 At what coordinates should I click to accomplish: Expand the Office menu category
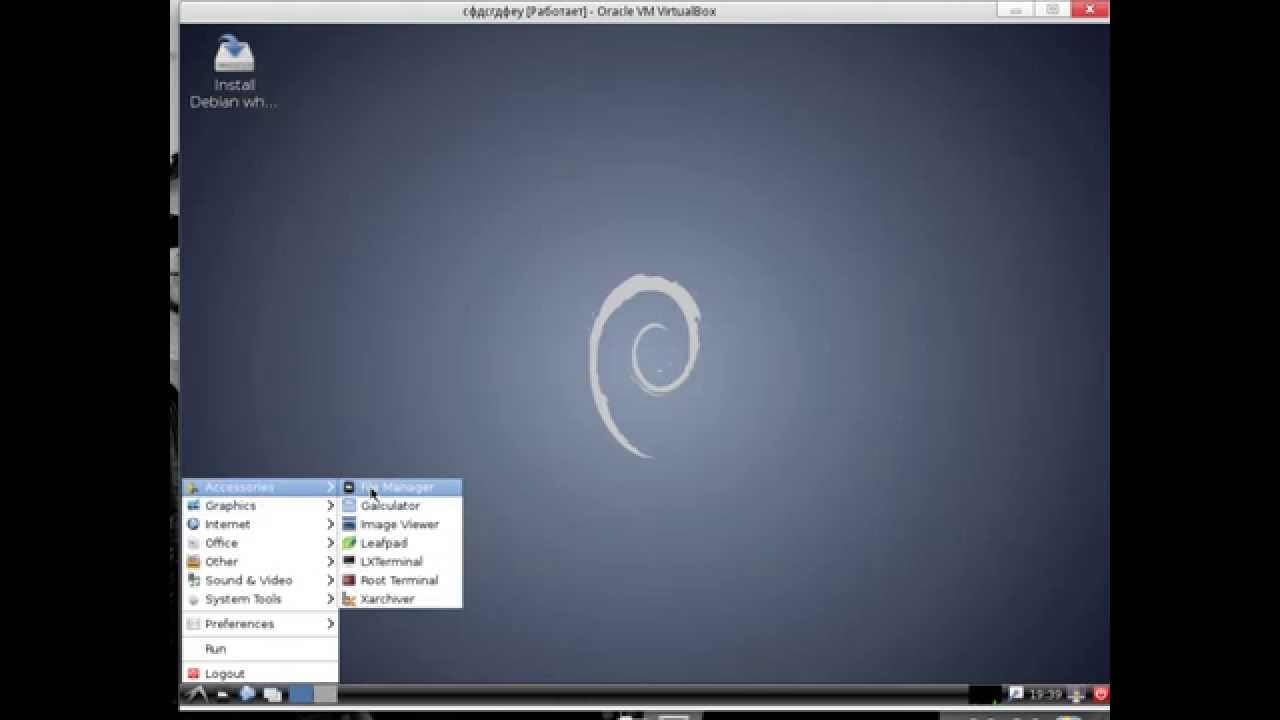[260, 543]
